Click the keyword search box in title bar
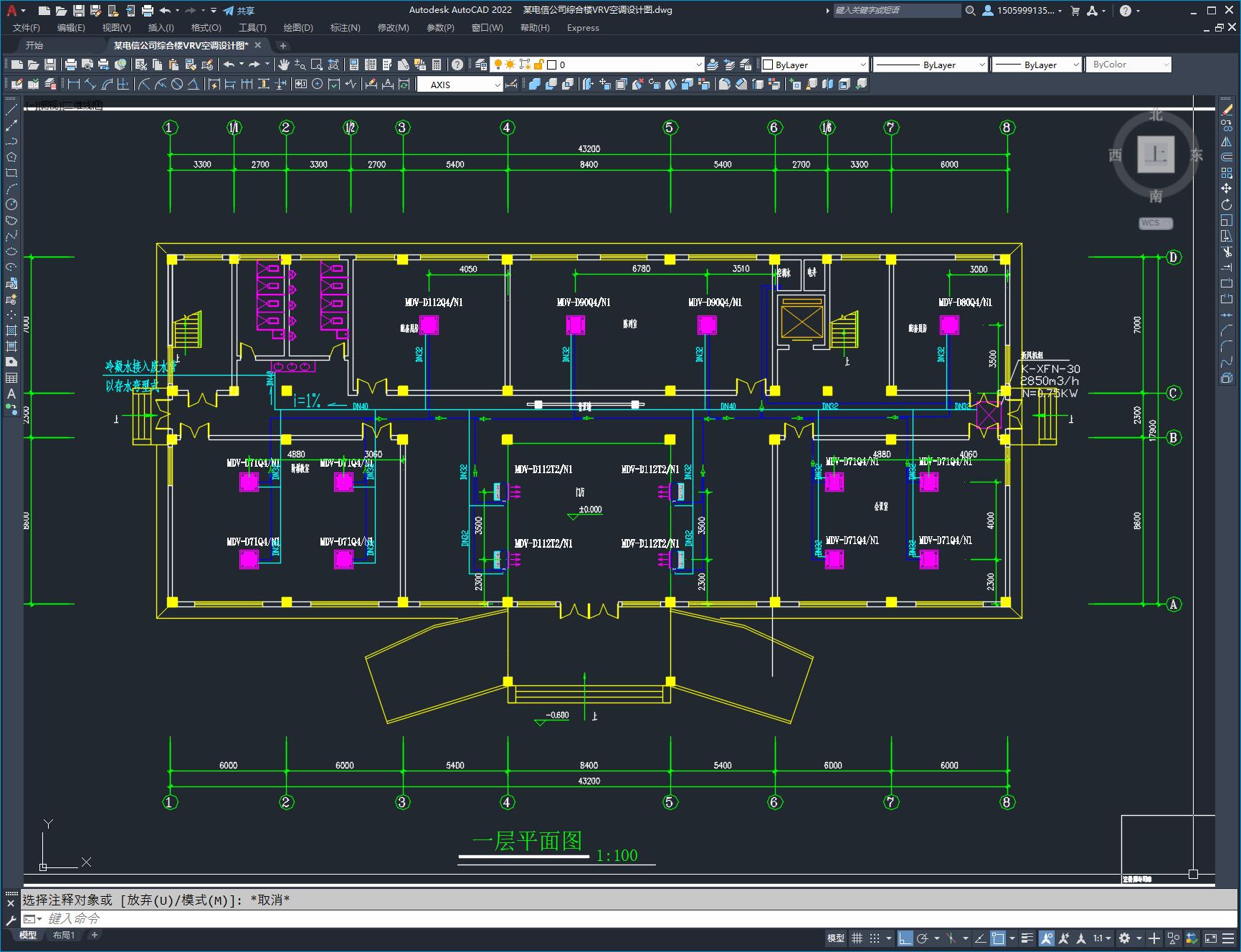This screenshot has width=1241, height=952. 898,11
